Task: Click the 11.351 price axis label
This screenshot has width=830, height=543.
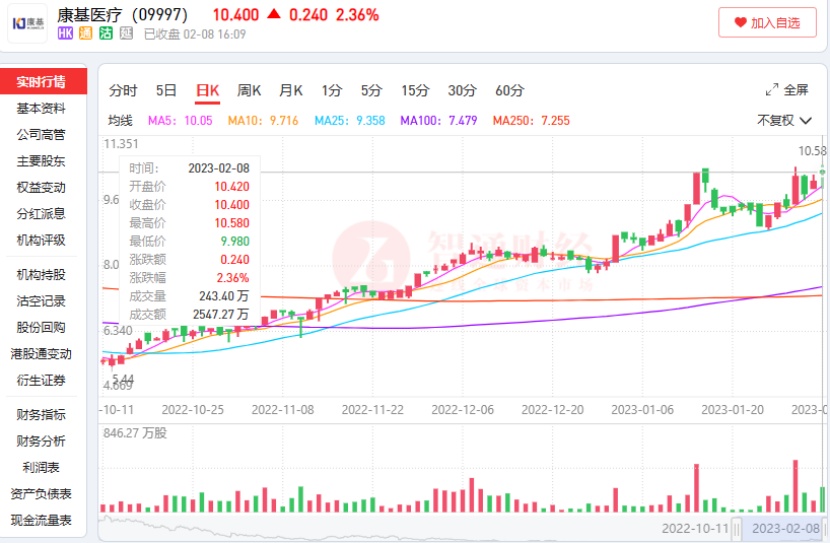Action: 121,144
